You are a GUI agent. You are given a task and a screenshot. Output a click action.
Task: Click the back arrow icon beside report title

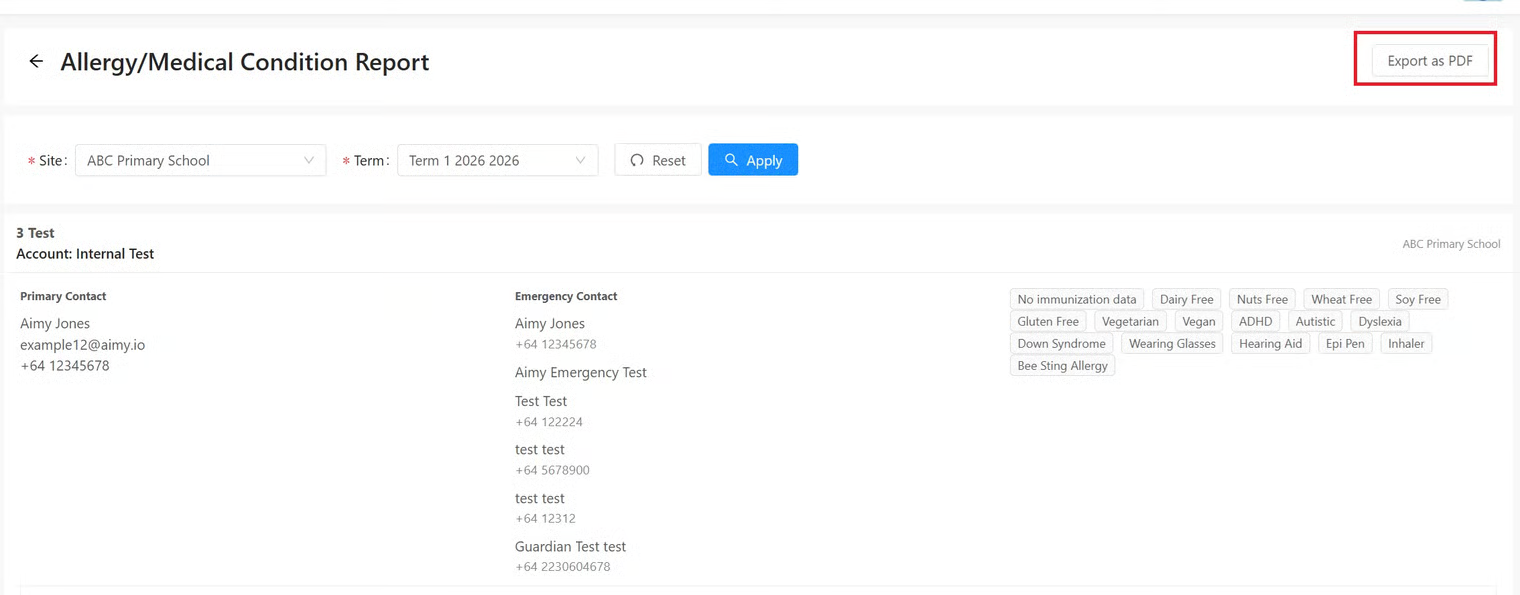tap(36, 62)
